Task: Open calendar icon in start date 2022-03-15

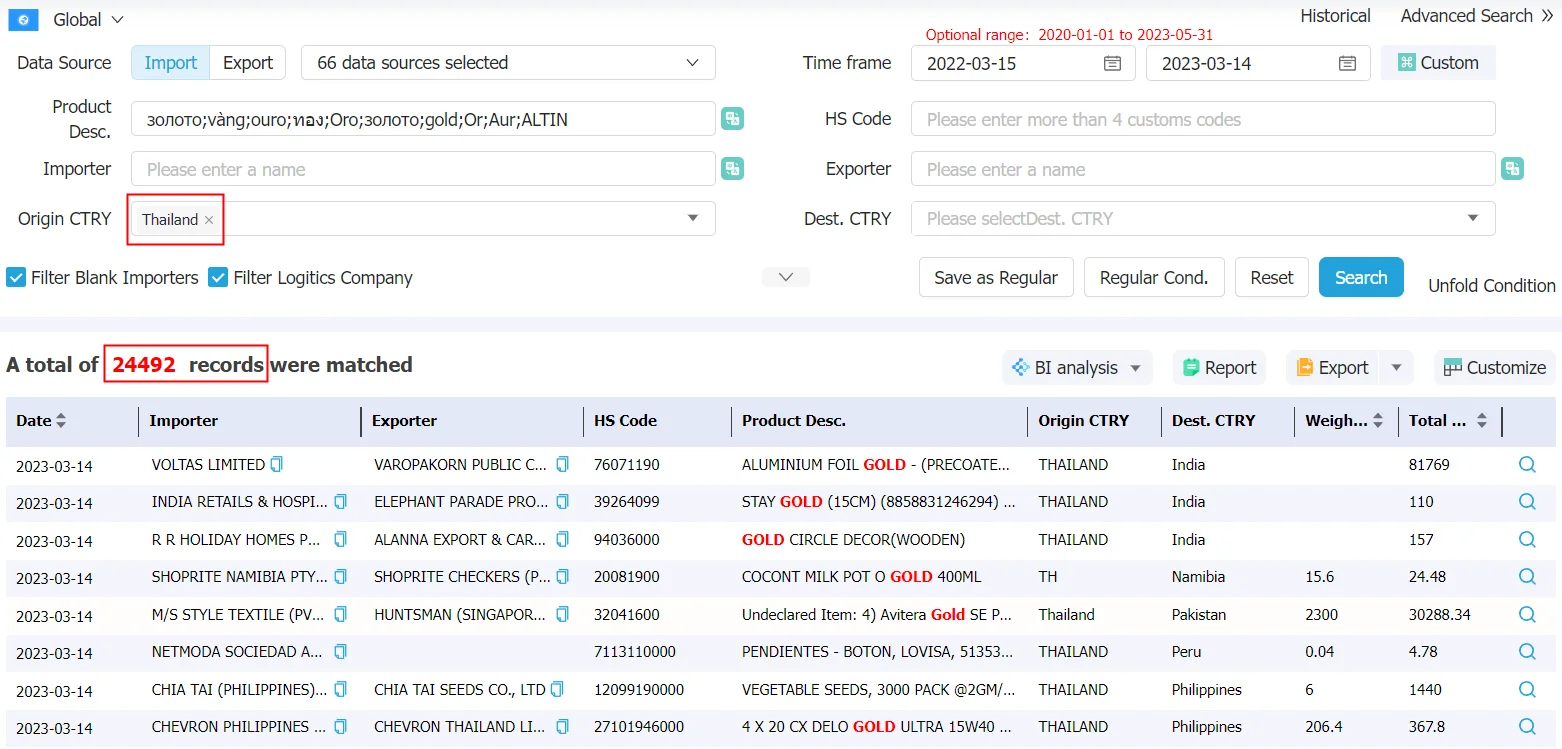Action: [1112, 63]
